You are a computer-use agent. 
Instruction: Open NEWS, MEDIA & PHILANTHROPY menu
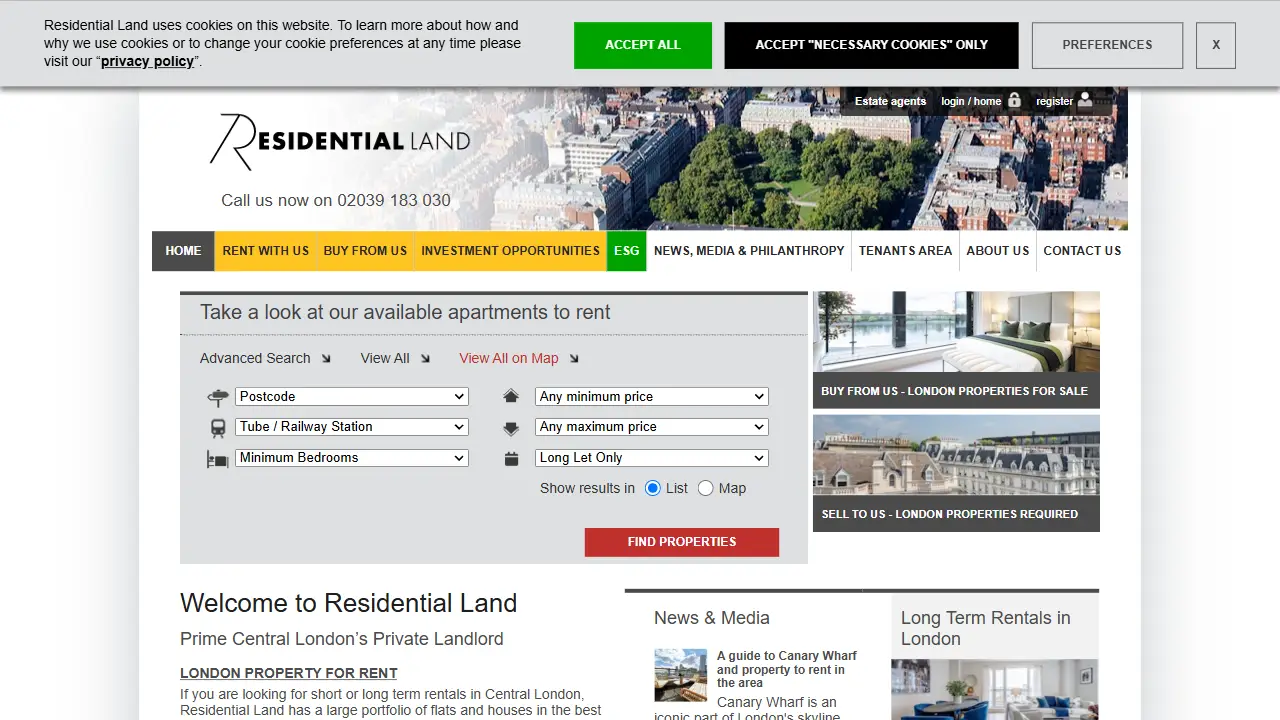pyautogui.click(x=749, y=251)
